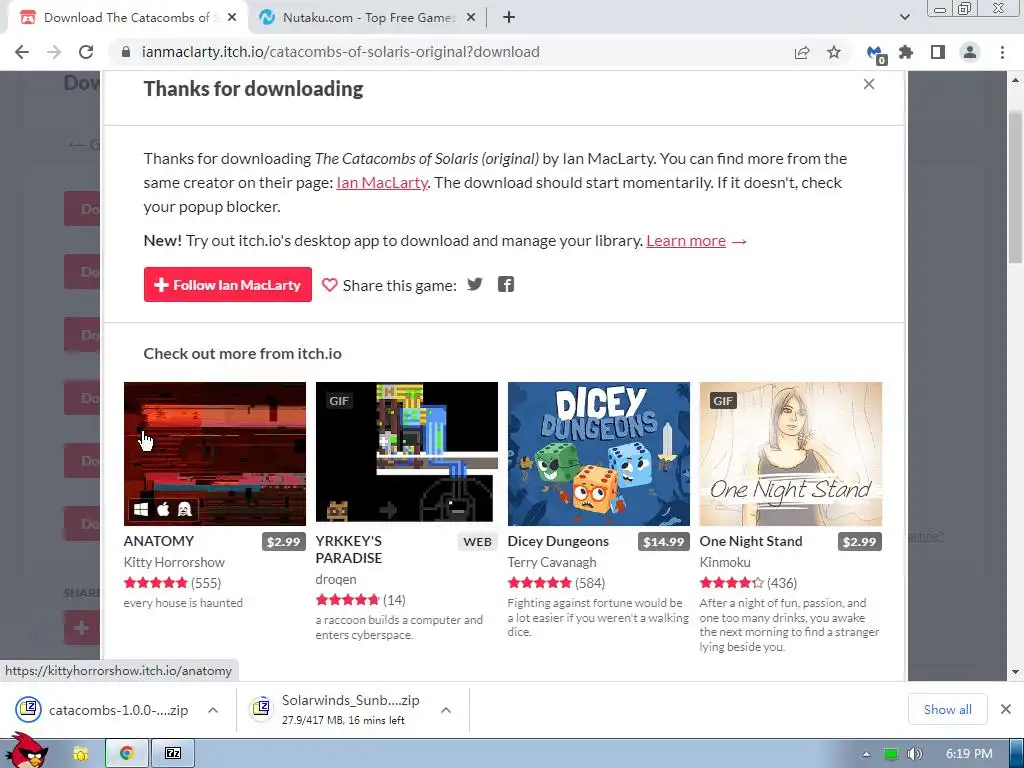Image resolution: width=1024 pixels, height=768 pixels.
Task: Click the ANATOMY title link
Action: [x=159, y=541]
